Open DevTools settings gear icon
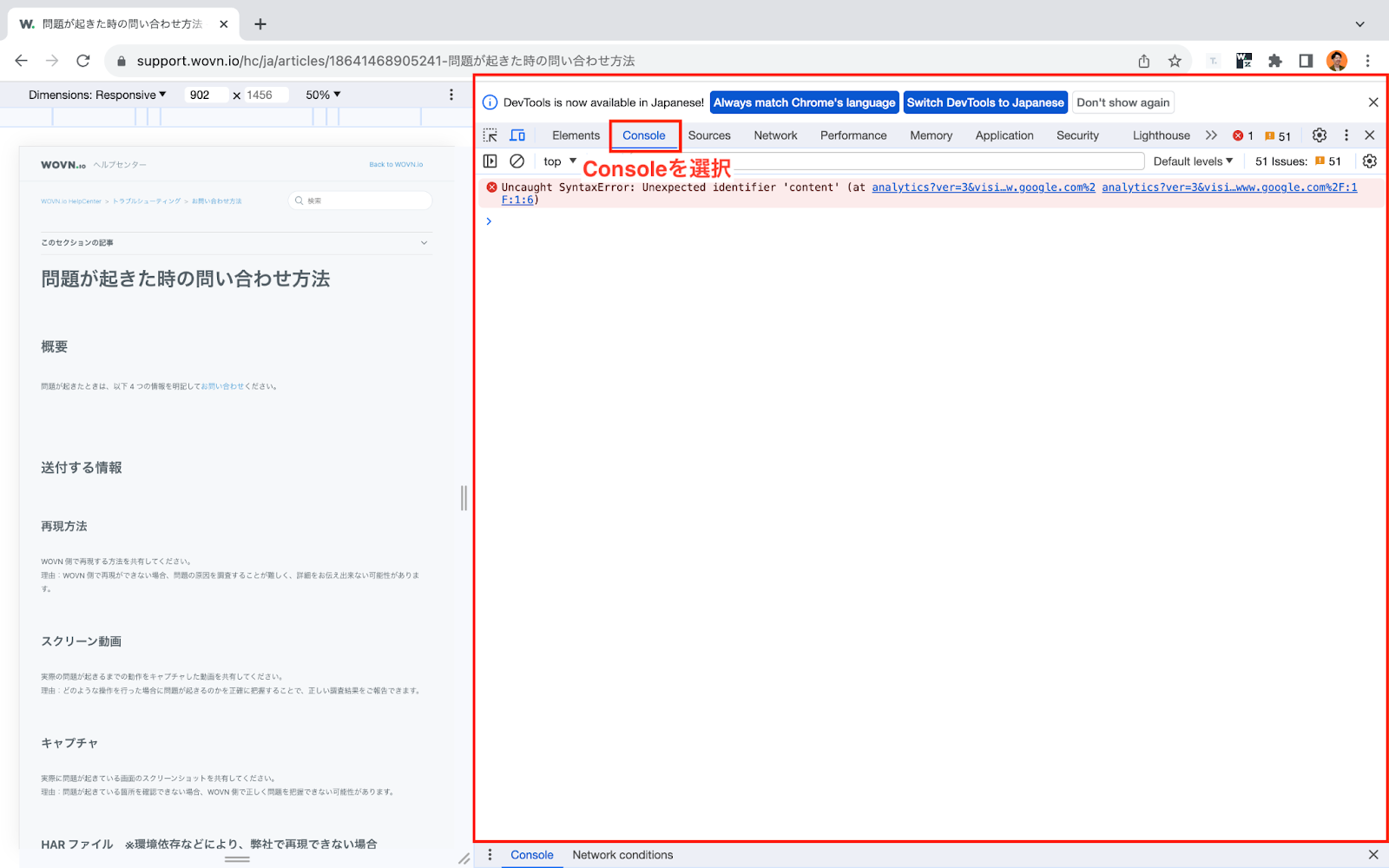Viewport: 1389px width, 868px height. 1320,135
